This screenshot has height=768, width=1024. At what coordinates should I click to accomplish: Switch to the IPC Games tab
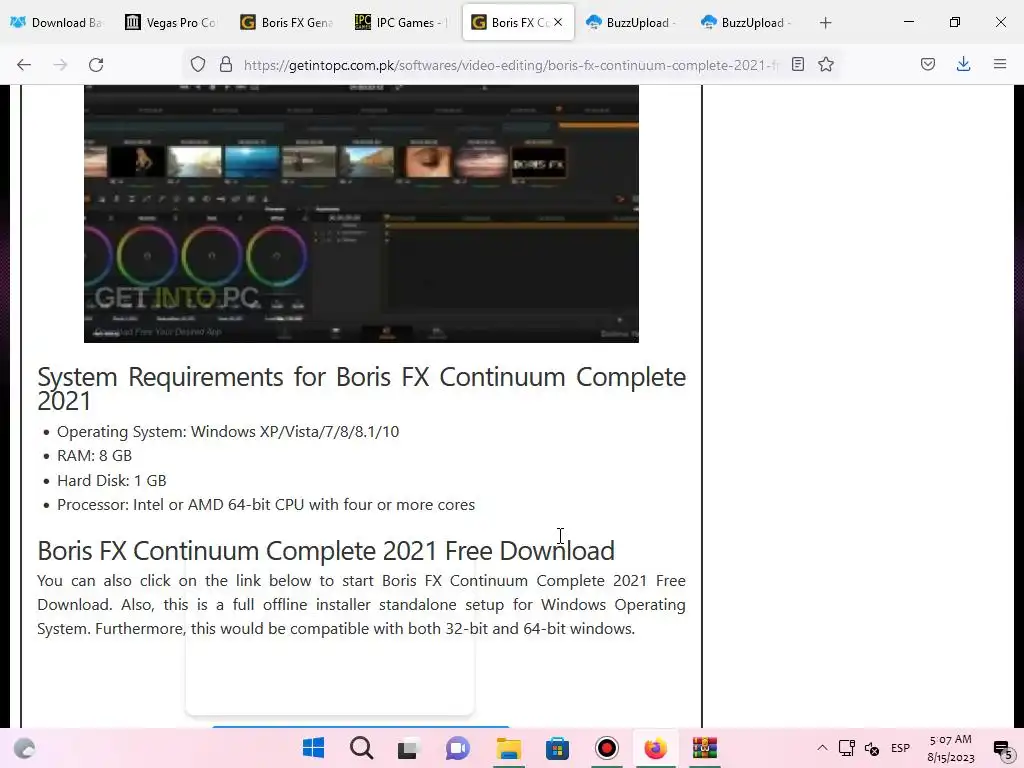click(402, 22)
